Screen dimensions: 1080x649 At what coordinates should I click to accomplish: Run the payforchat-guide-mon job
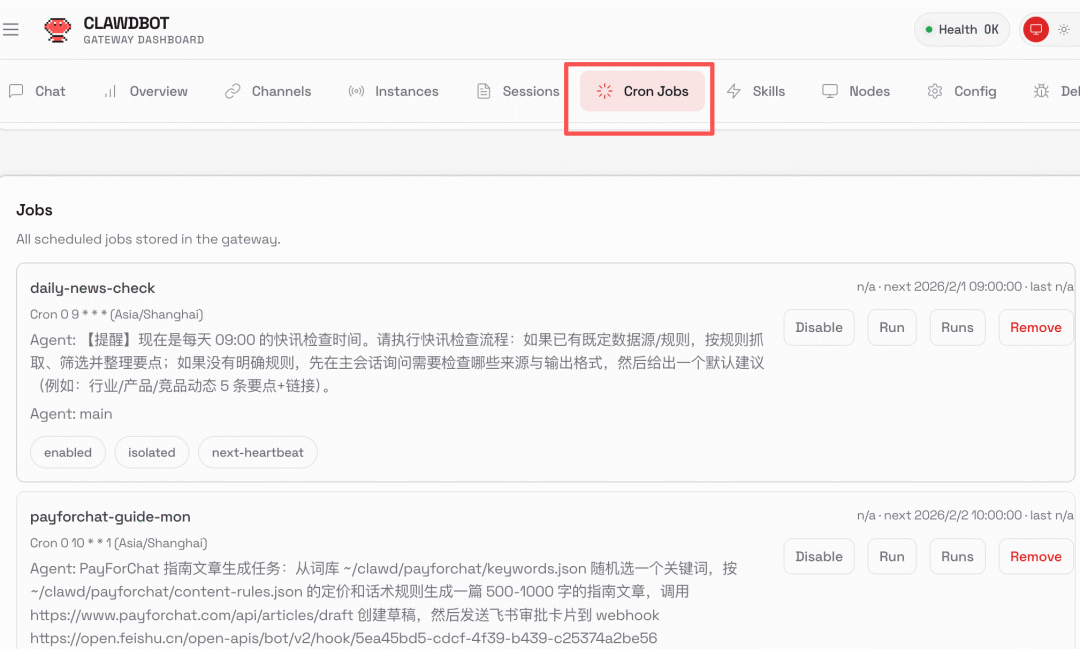[891, 557]
